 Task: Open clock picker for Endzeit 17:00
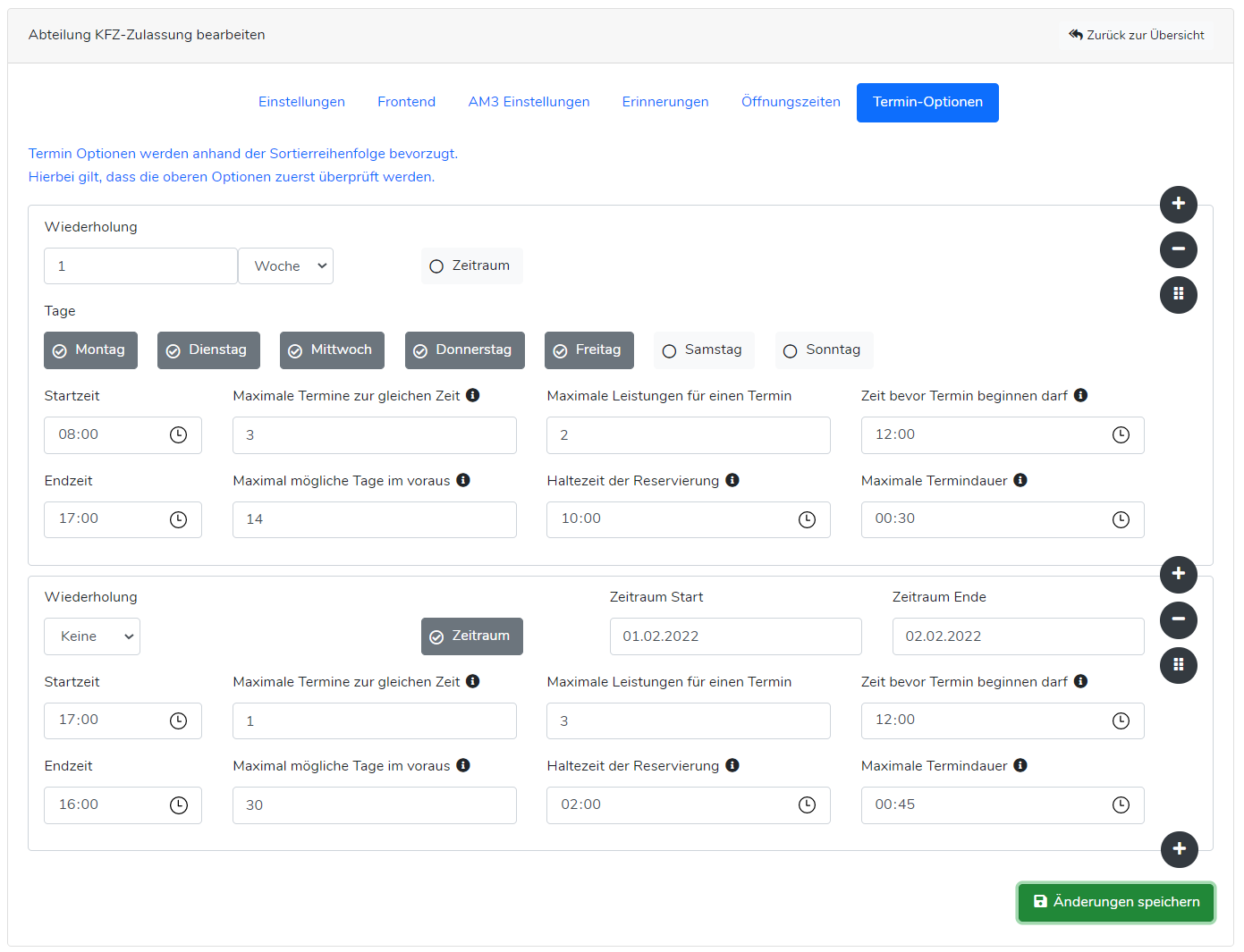[x=179, y=519]
